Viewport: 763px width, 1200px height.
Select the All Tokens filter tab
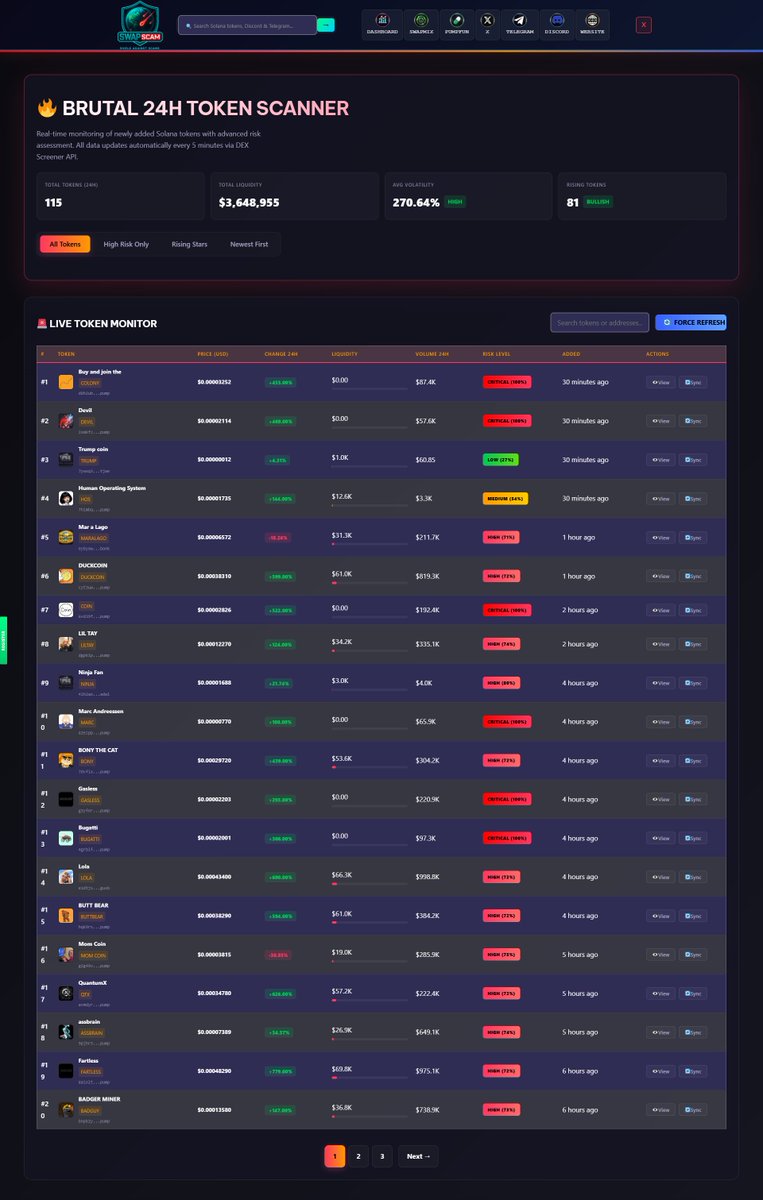(65, 244)
